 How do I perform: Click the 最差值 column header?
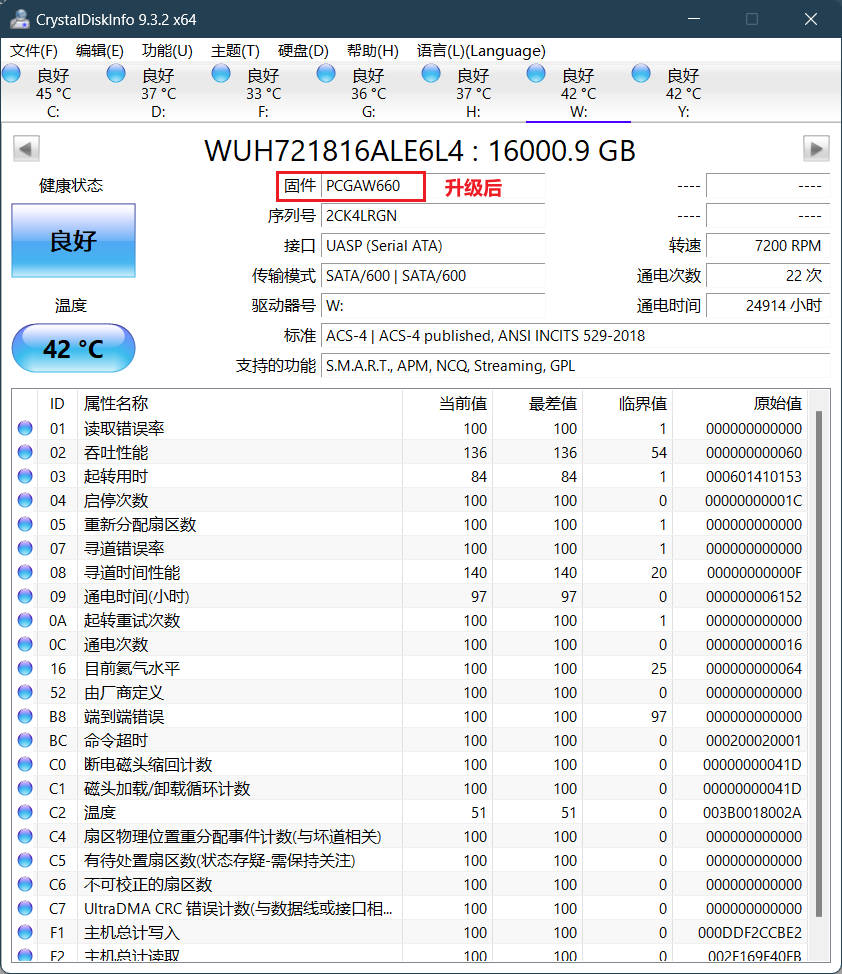(537, 404)
